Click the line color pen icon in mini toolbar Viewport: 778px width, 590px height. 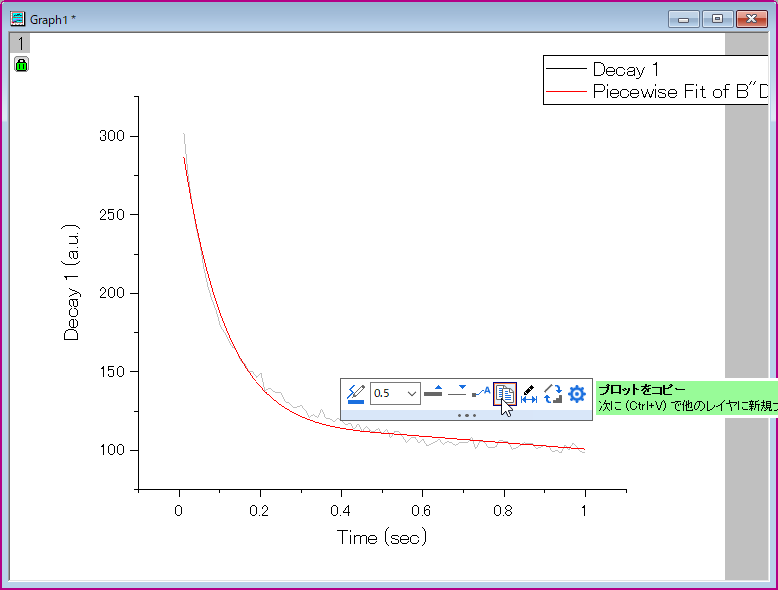click(355, 393)
